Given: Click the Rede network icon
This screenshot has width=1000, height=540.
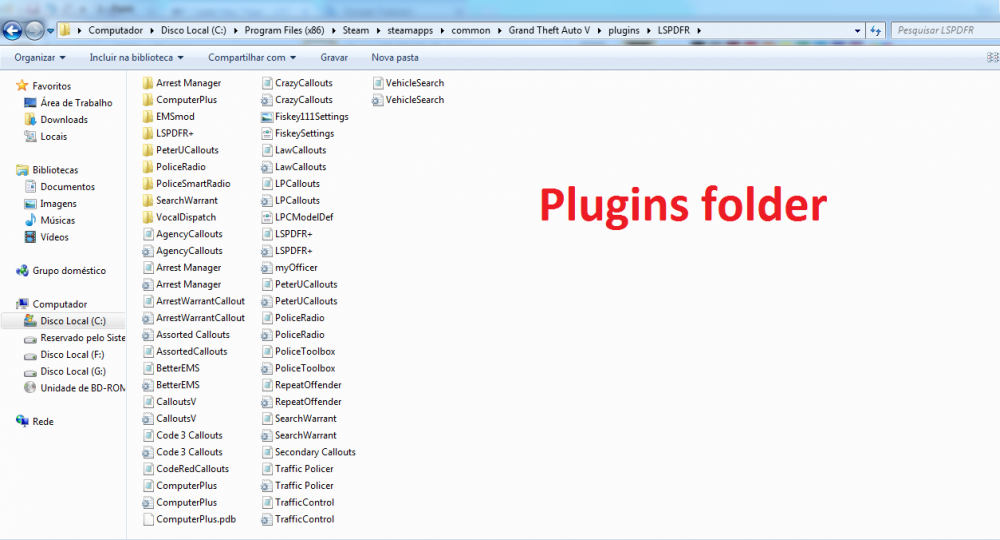Looking at the screenshot, I should 22,421.
